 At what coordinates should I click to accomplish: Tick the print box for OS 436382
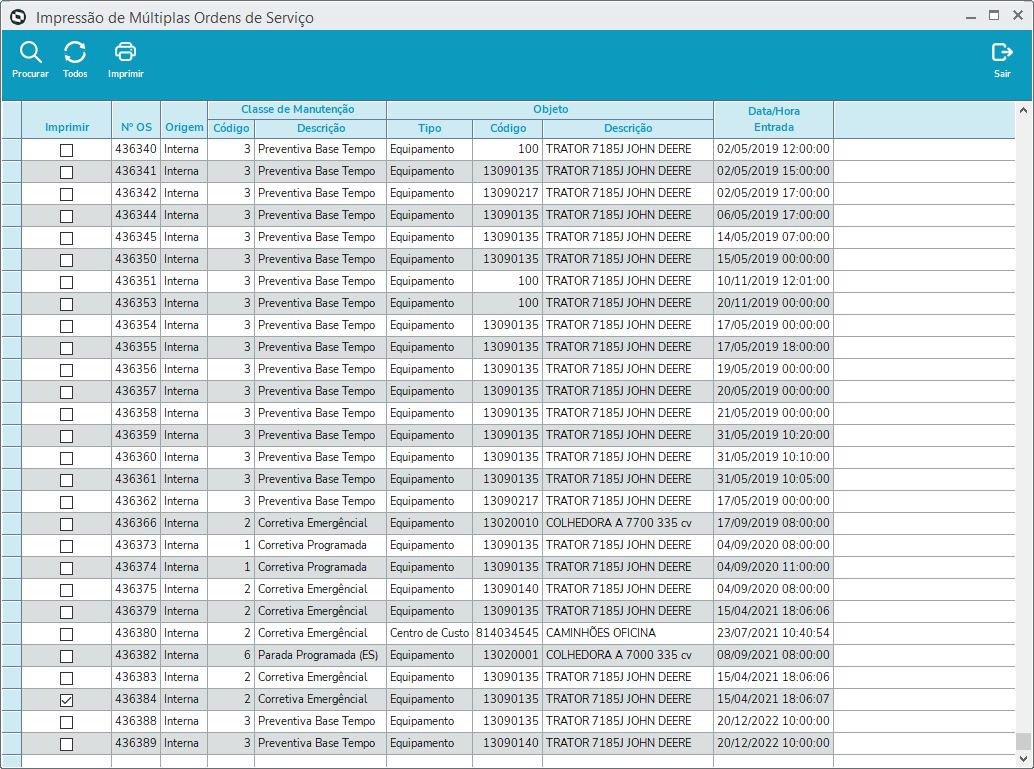[67, 656]
